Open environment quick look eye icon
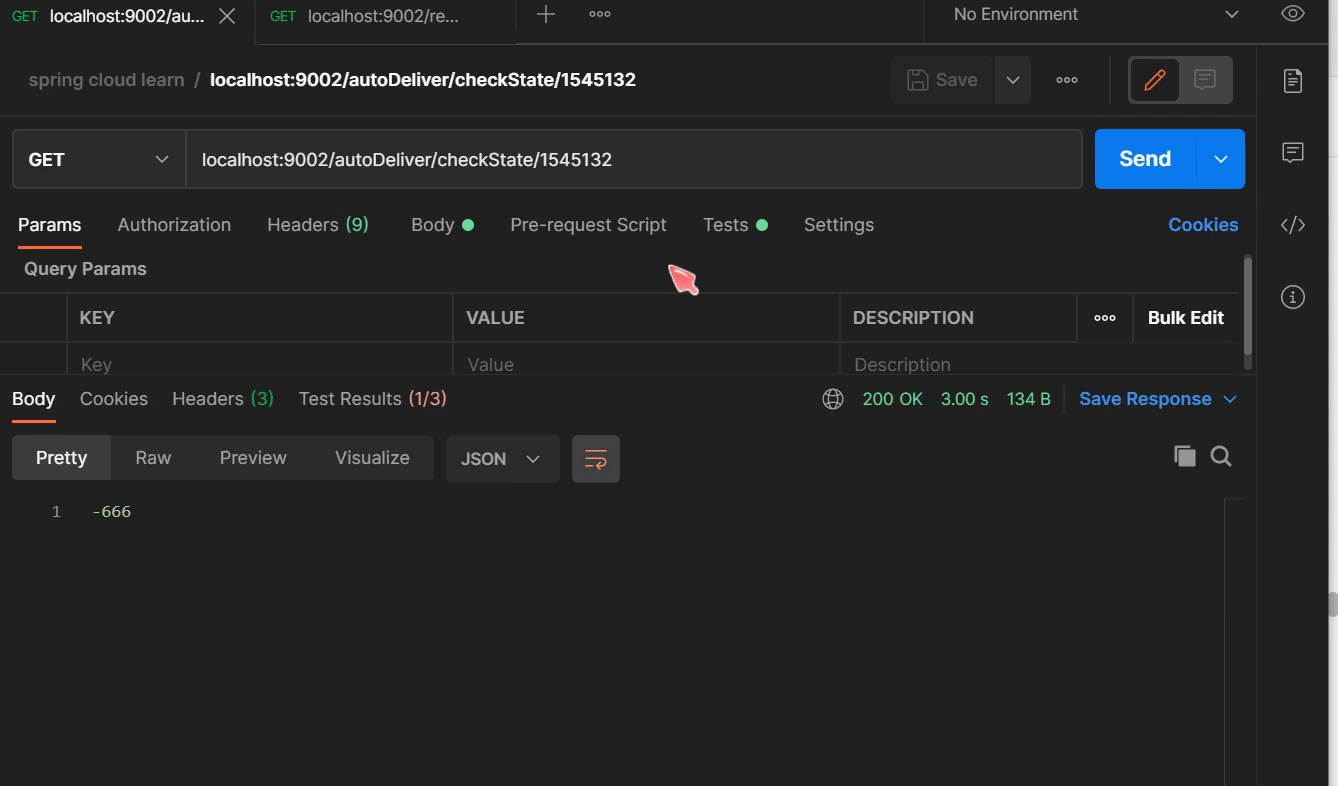1338x786 pixels. click(1293, 14)
